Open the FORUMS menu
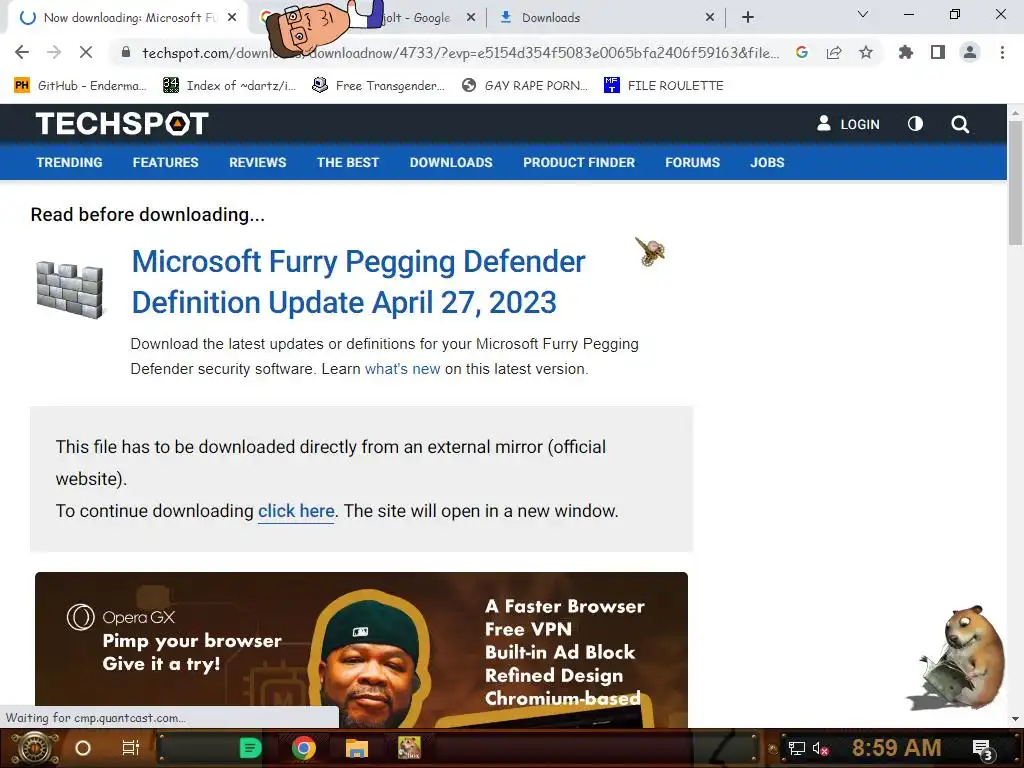1024x768 pixels. pyautogui.click(x=692, y=163)
